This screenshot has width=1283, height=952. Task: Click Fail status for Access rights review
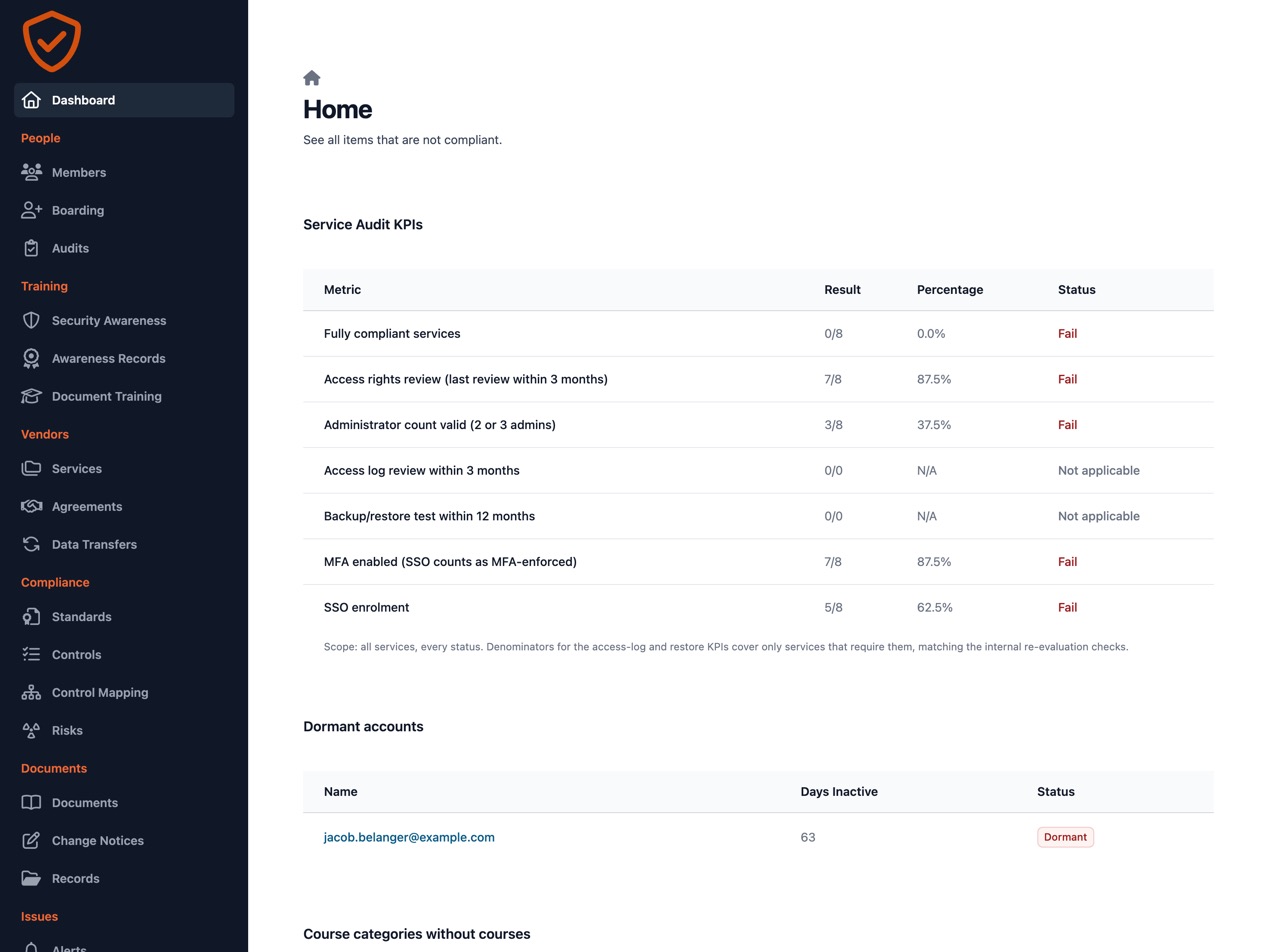point(1067,379)
